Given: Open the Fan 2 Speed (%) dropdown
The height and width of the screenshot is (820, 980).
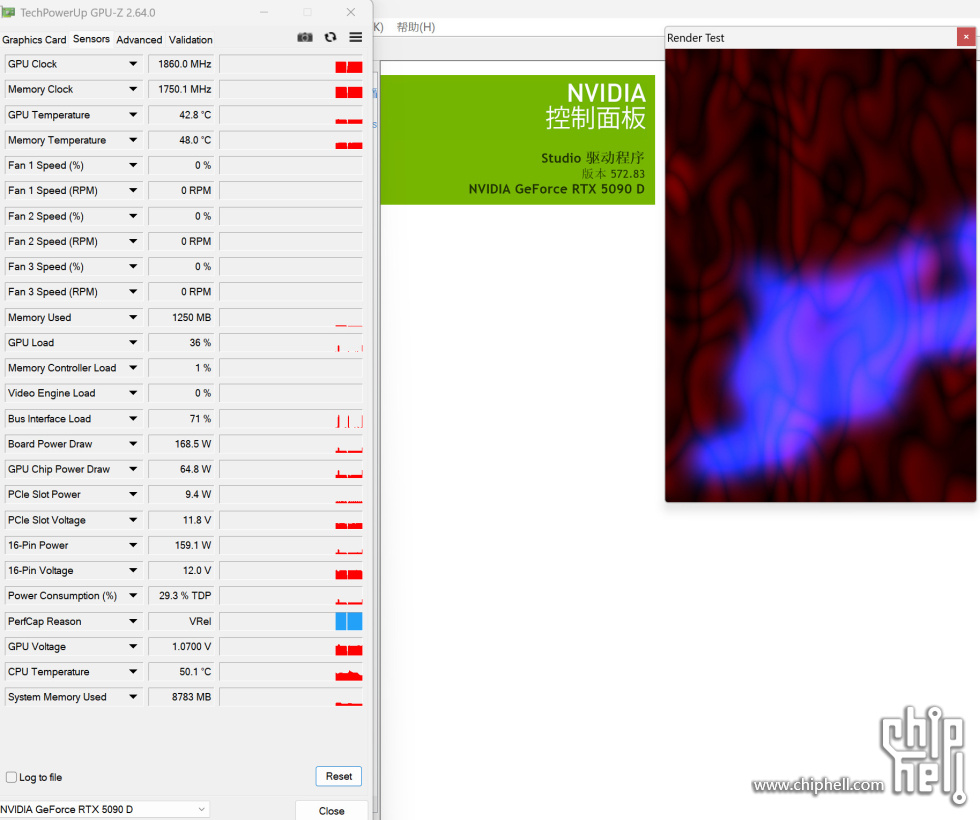Looking at the screenshot, I should [x=133, y=216].
